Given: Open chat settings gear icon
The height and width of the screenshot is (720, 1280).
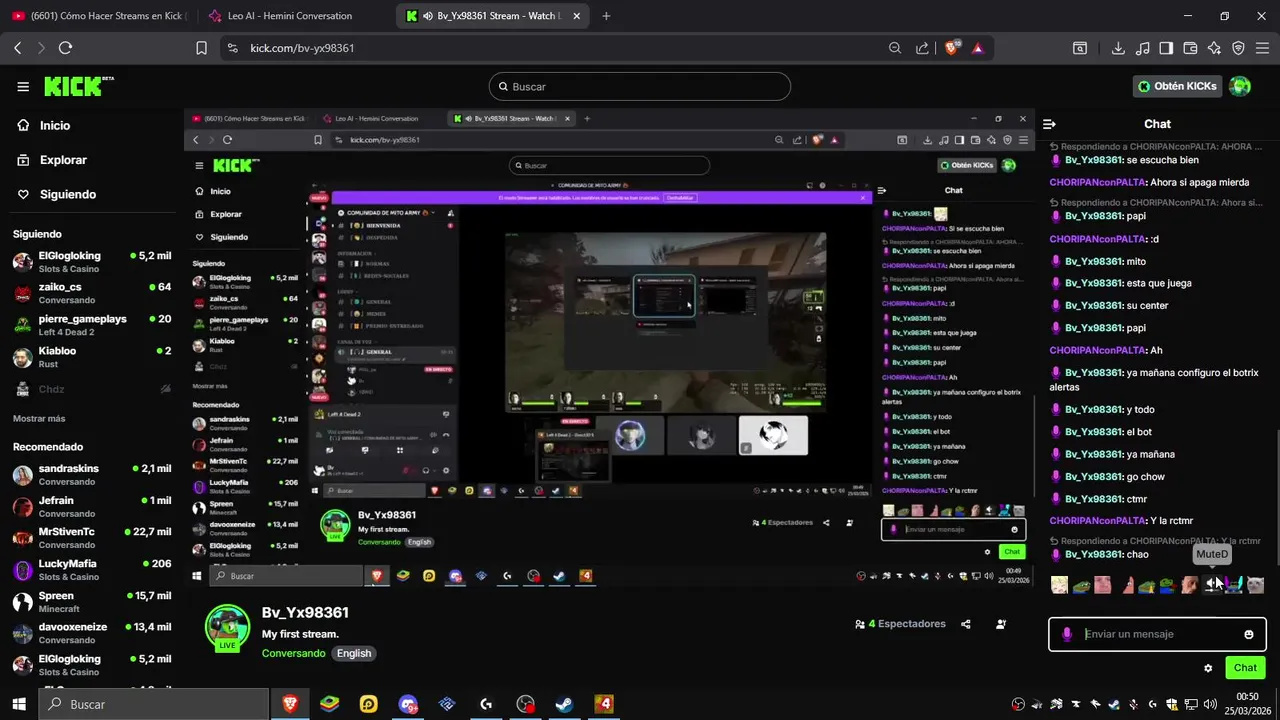Looking at the screenshot, I should (x=1208, y=668).
